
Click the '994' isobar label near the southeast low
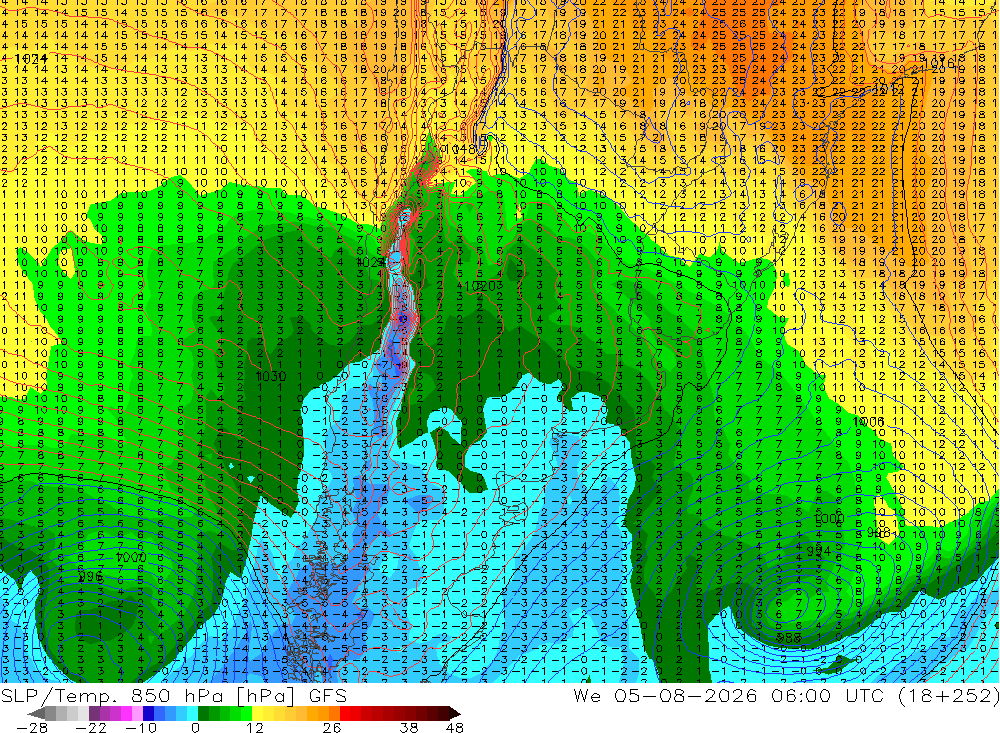point(819,551)
